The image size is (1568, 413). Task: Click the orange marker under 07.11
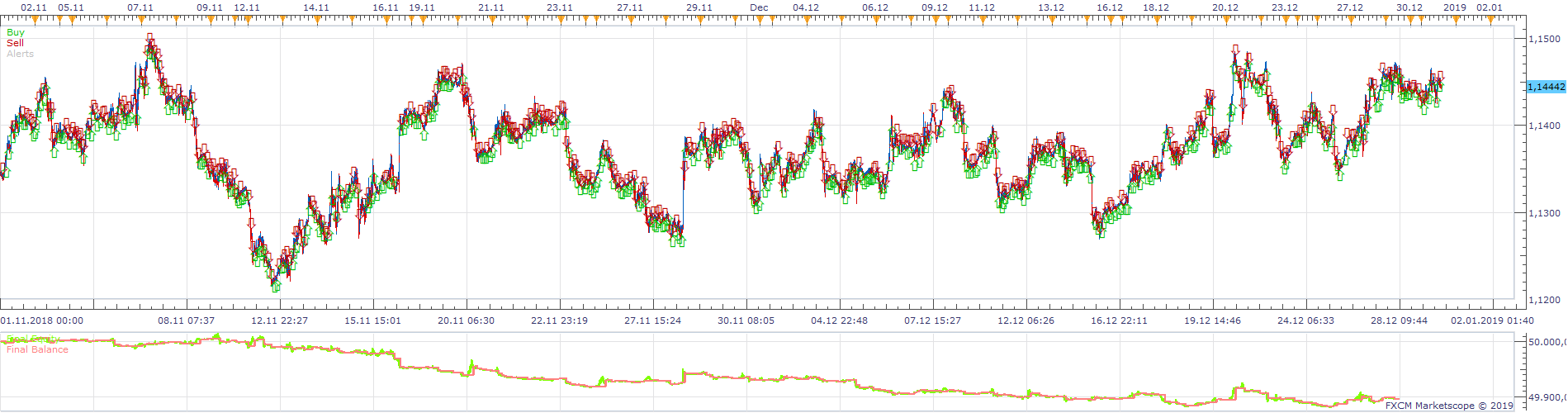pyautogui.click(x=142, y=19)
